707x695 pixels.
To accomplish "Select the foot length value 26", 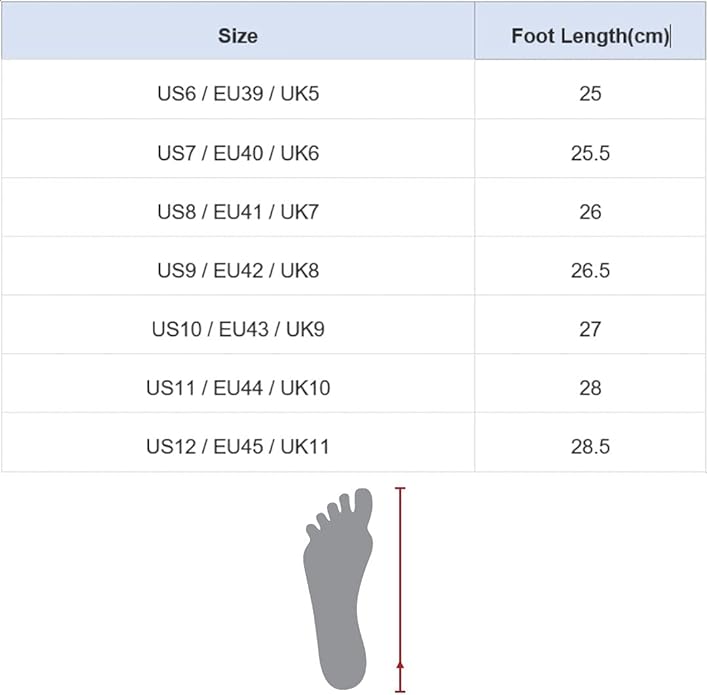I will (x=590, y=212).
